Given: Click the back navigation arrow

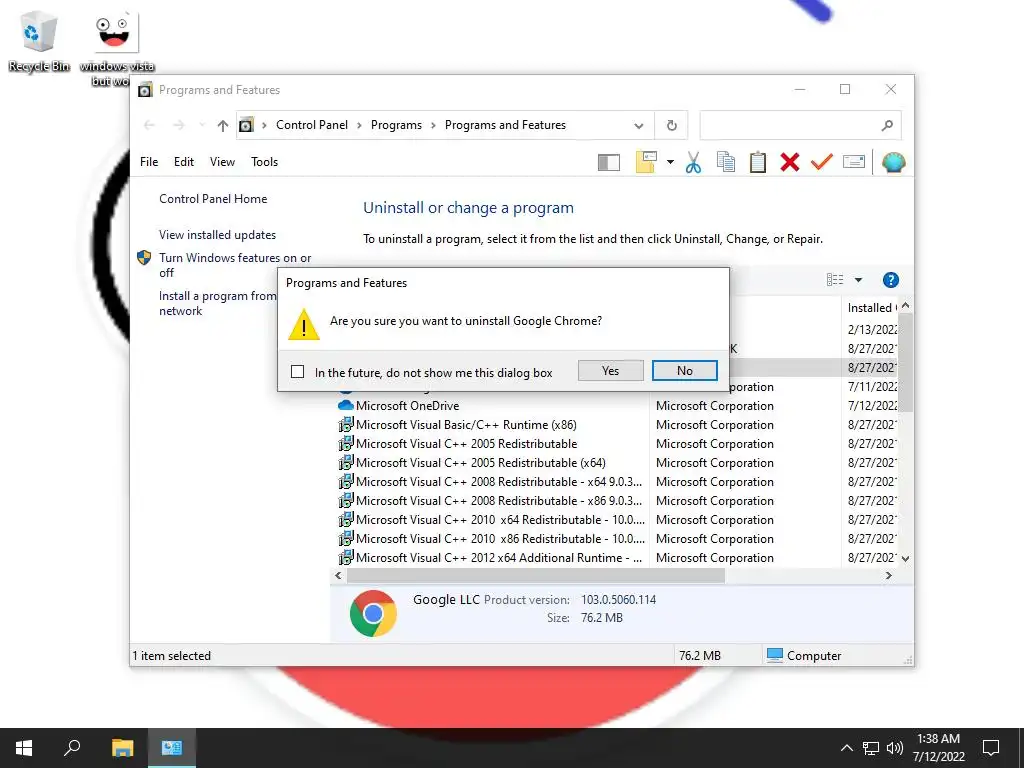Looking at the screenshot, I should (149, 125).
